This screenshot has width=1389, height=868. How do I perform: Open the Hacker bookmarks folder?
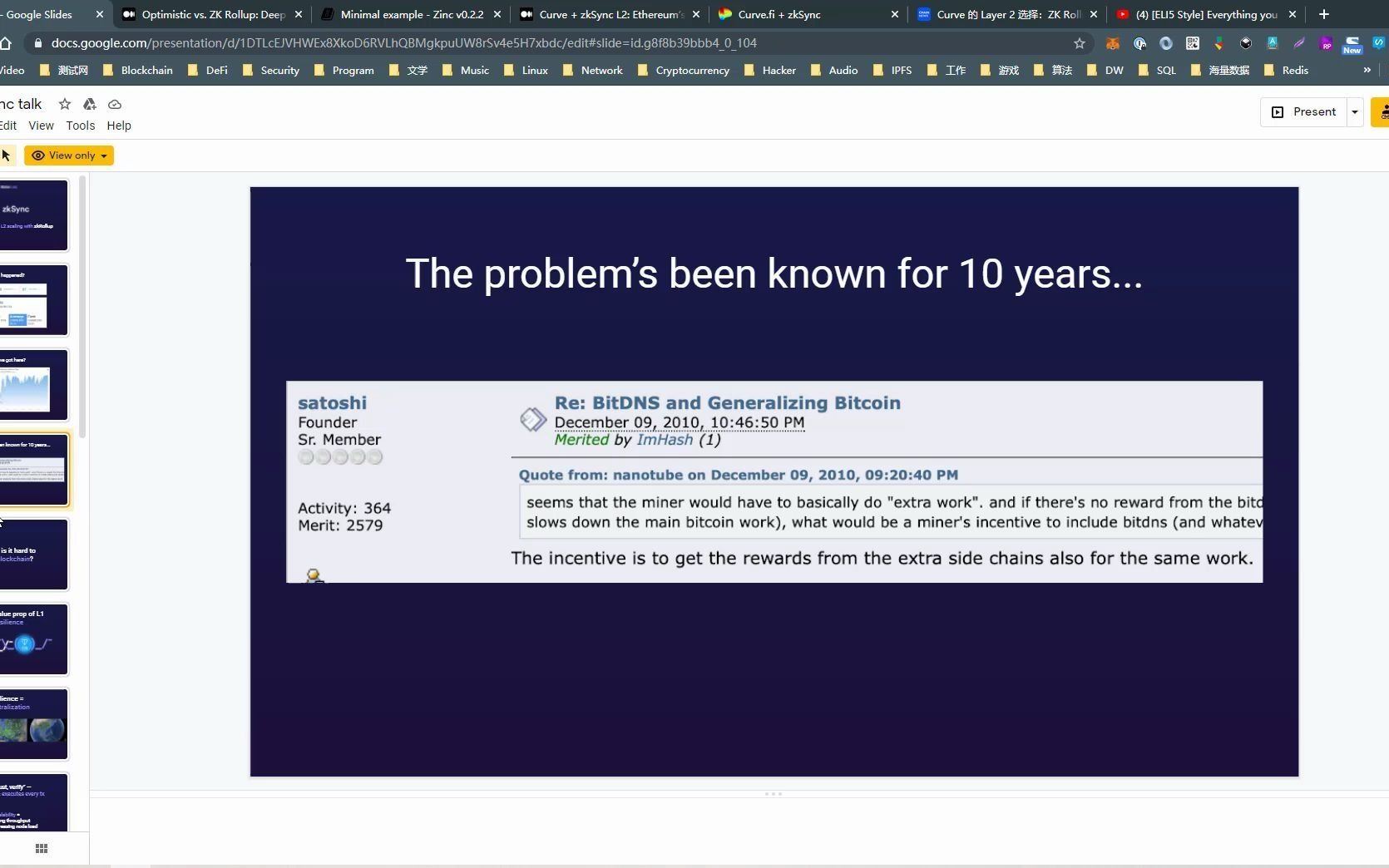(770, 70)
